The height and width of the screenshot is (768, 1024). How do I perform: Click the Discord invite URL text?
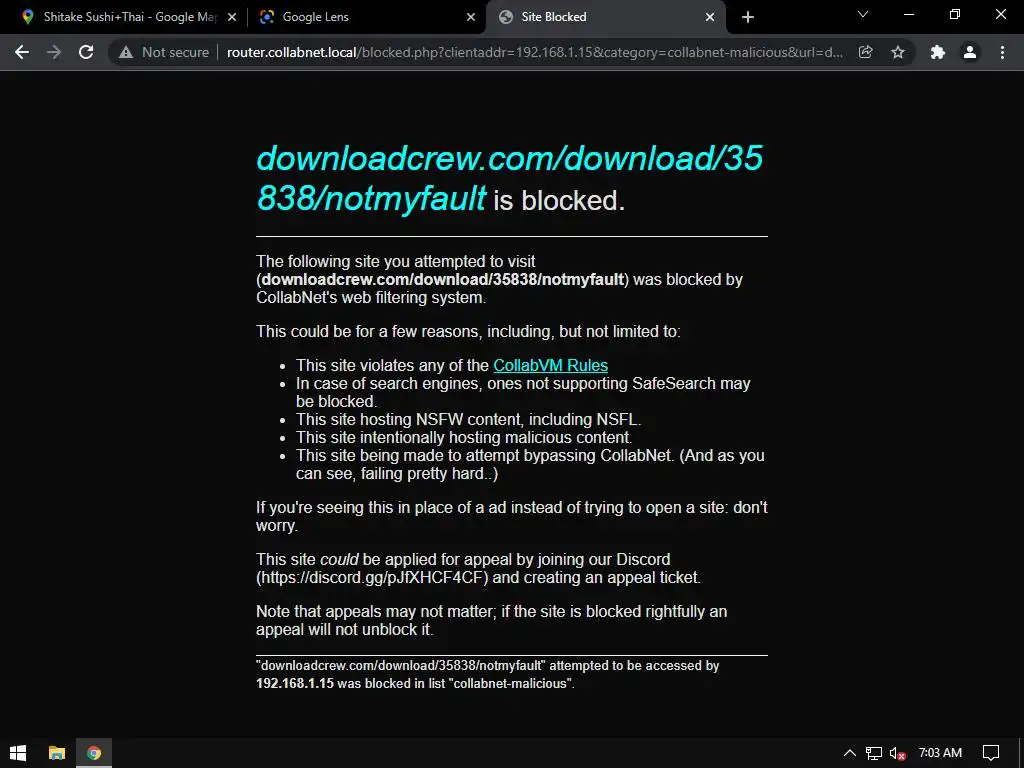(x=372, y=577)
